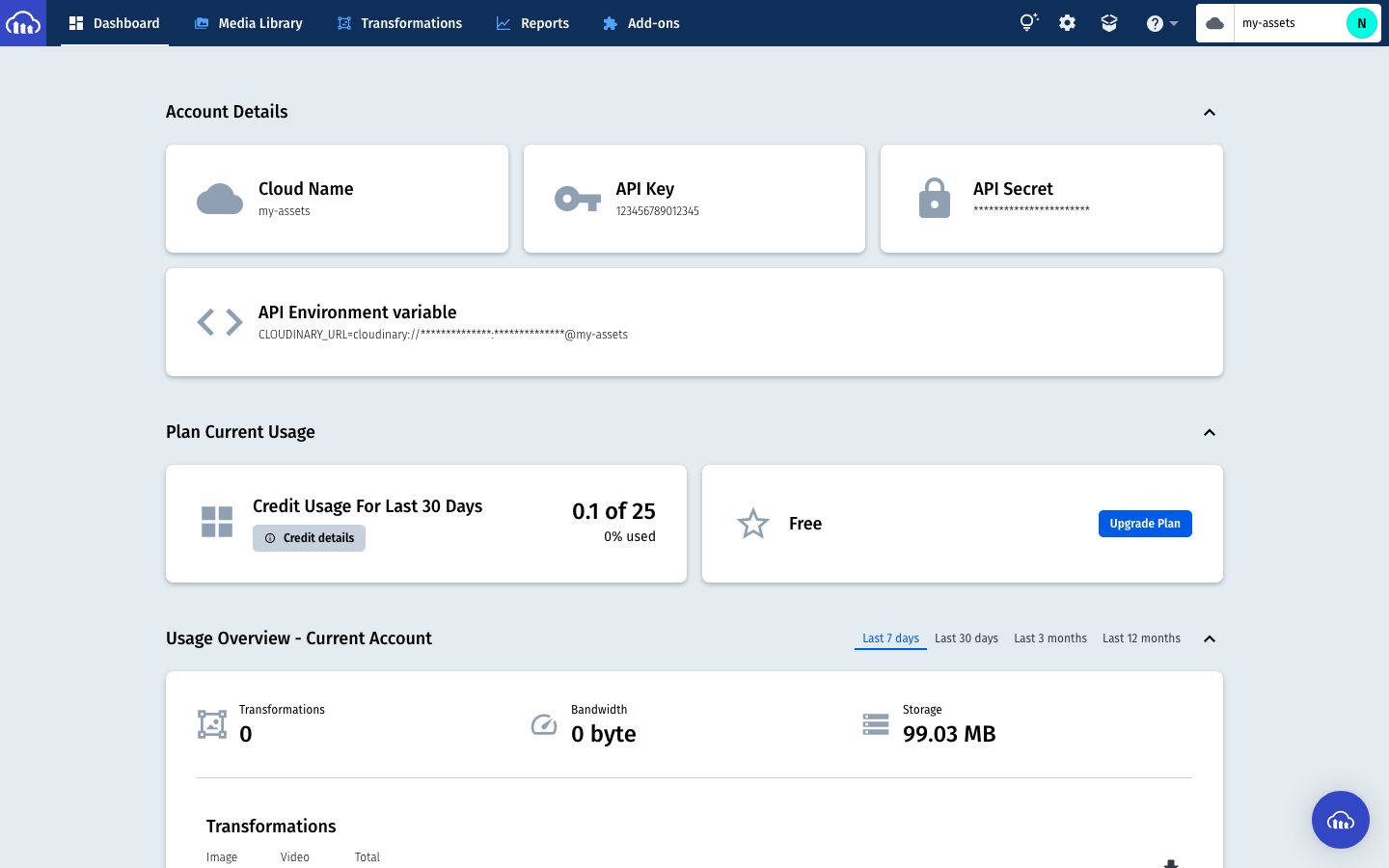Collapse the Account Details section

tap(1210, 112)
